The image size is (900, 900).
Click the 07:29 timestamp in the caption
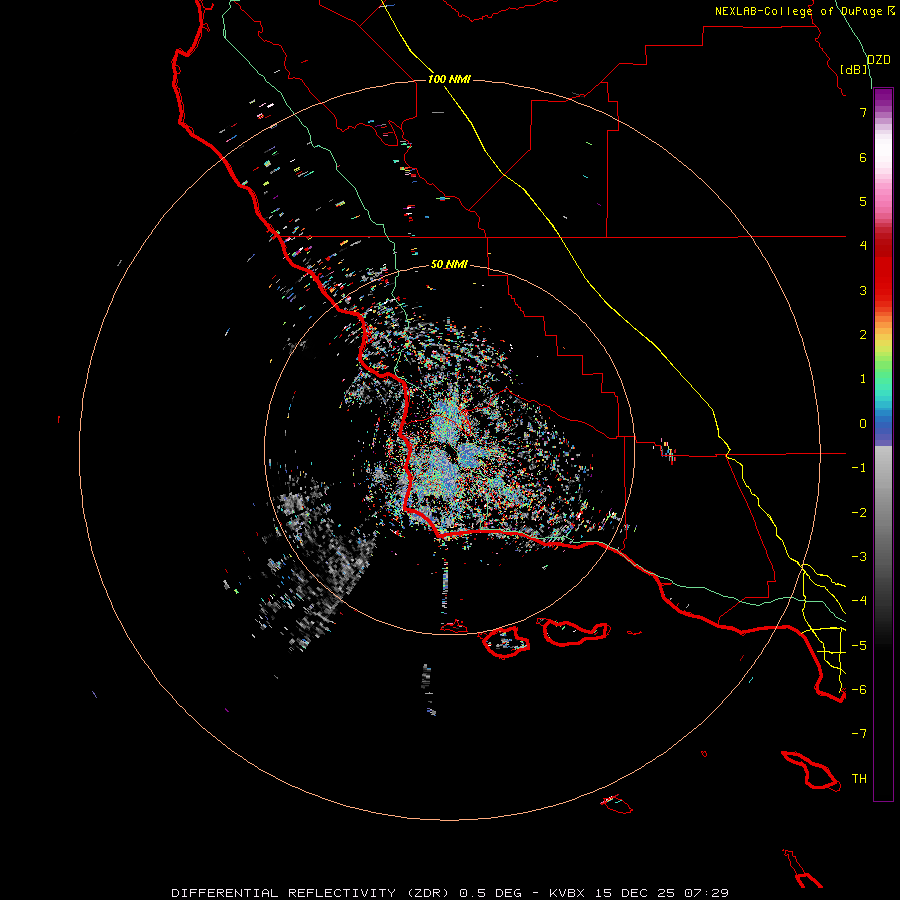click(707, 893)
